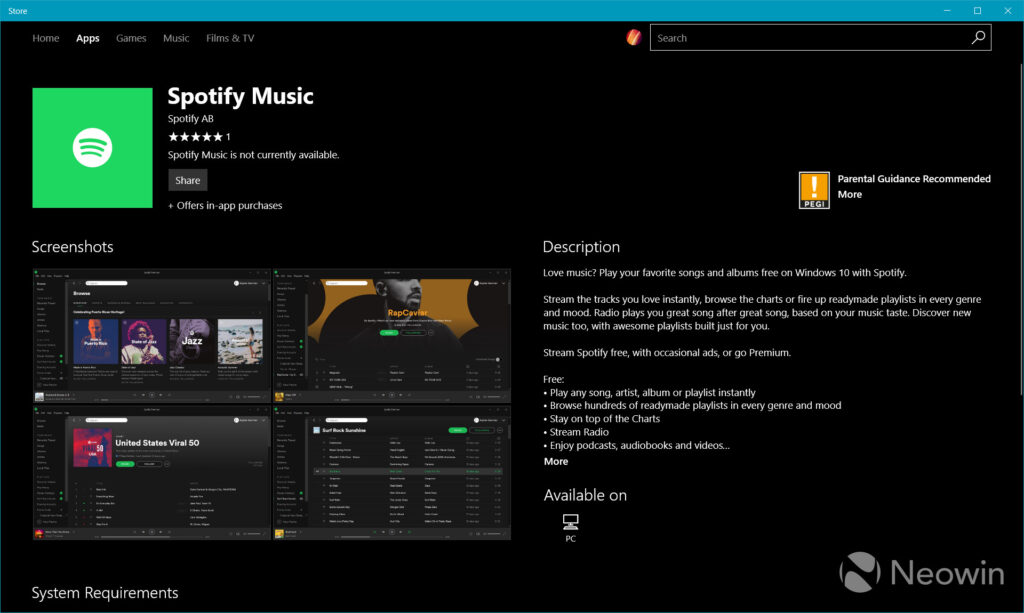View the Surf Rock Sunshine screenshot
The width and height of the screenshot is (1024, 613).
[392, 473]
